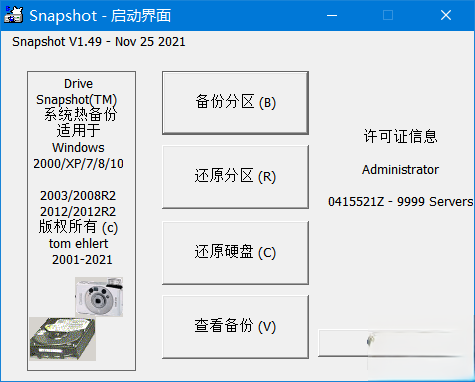Image resolution: width=475 pixels, height=382 pixels.
Task: Click the '2012/2012R2' text
Action: pos(78,212)
